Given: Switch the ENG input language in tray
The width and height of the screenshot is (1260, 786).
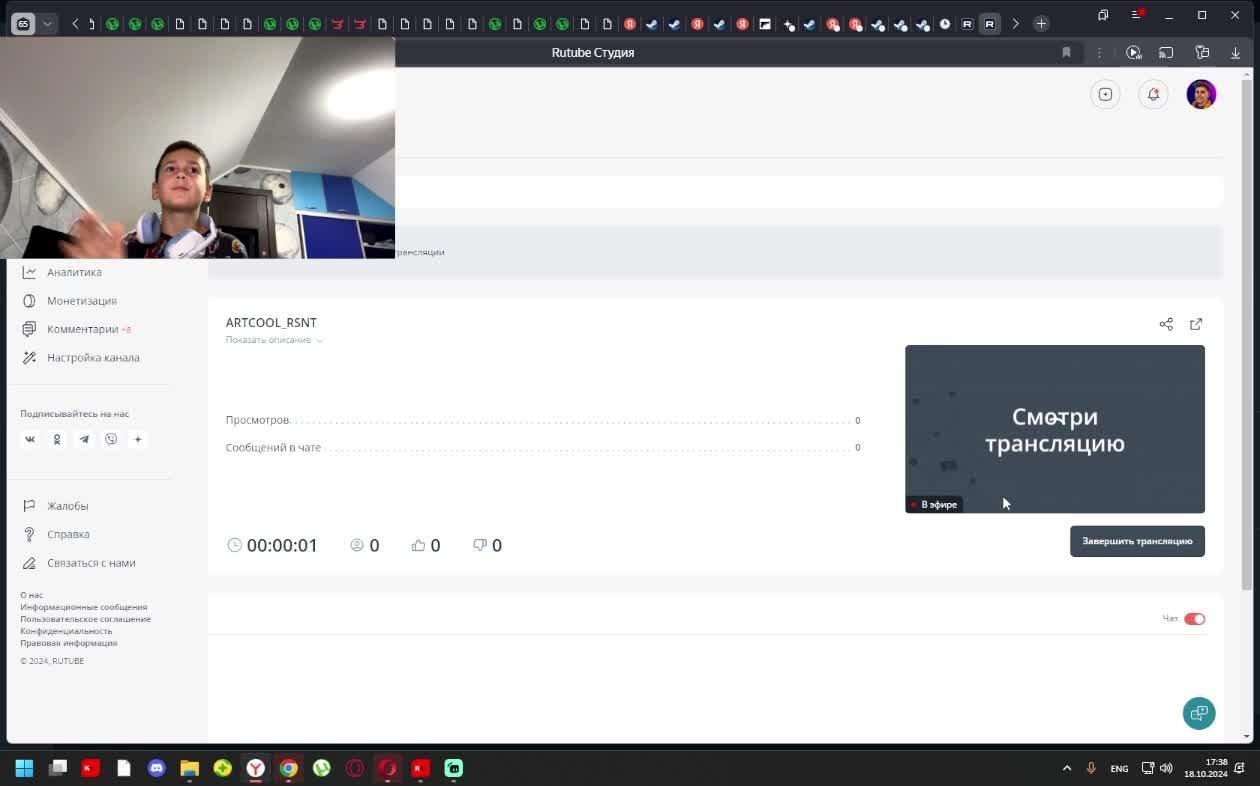Looking at the screenshot, I should click(x=1119, y=768).
